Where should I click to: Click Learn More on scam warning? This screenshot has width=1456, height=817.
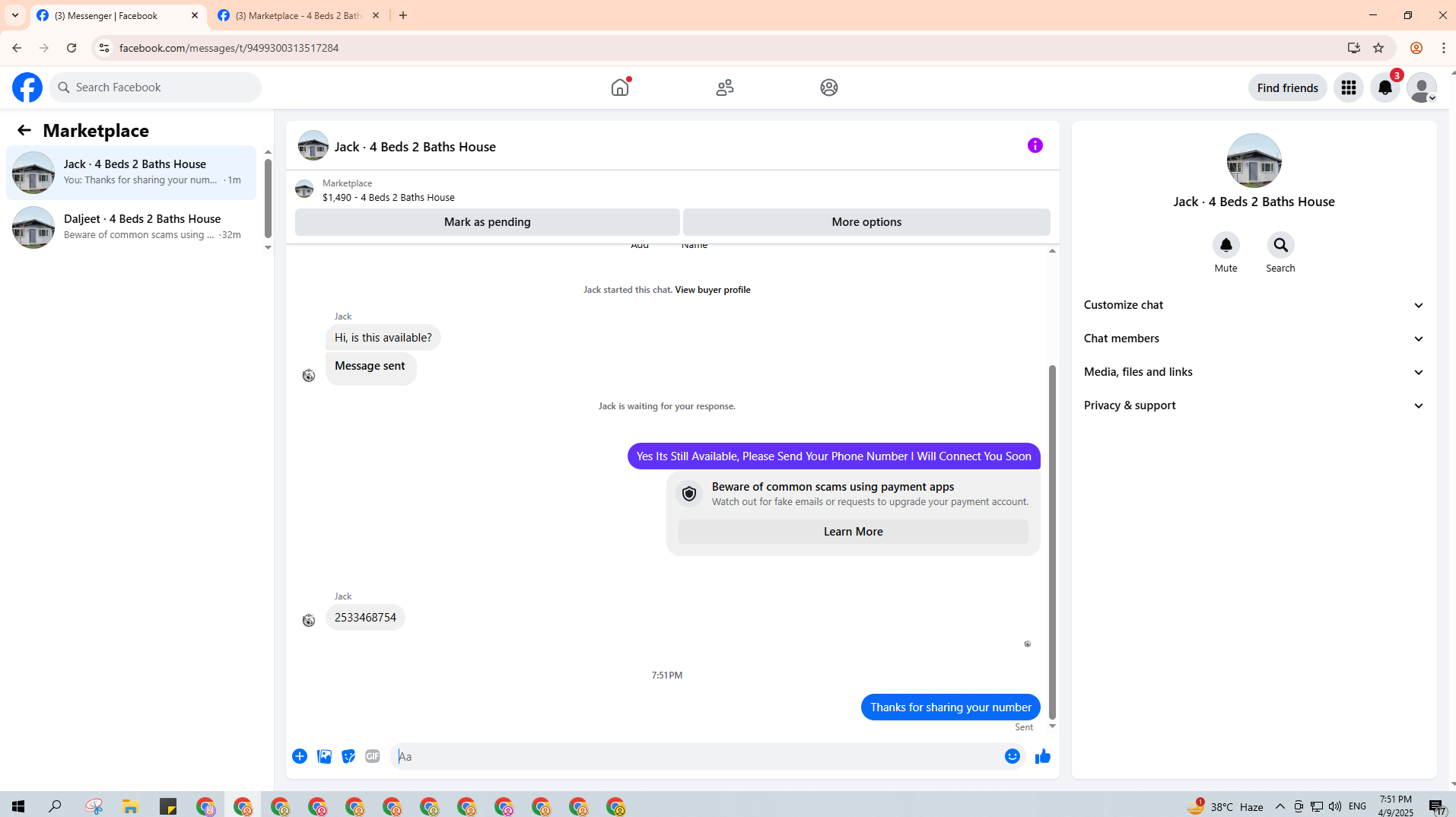(853, 532)
